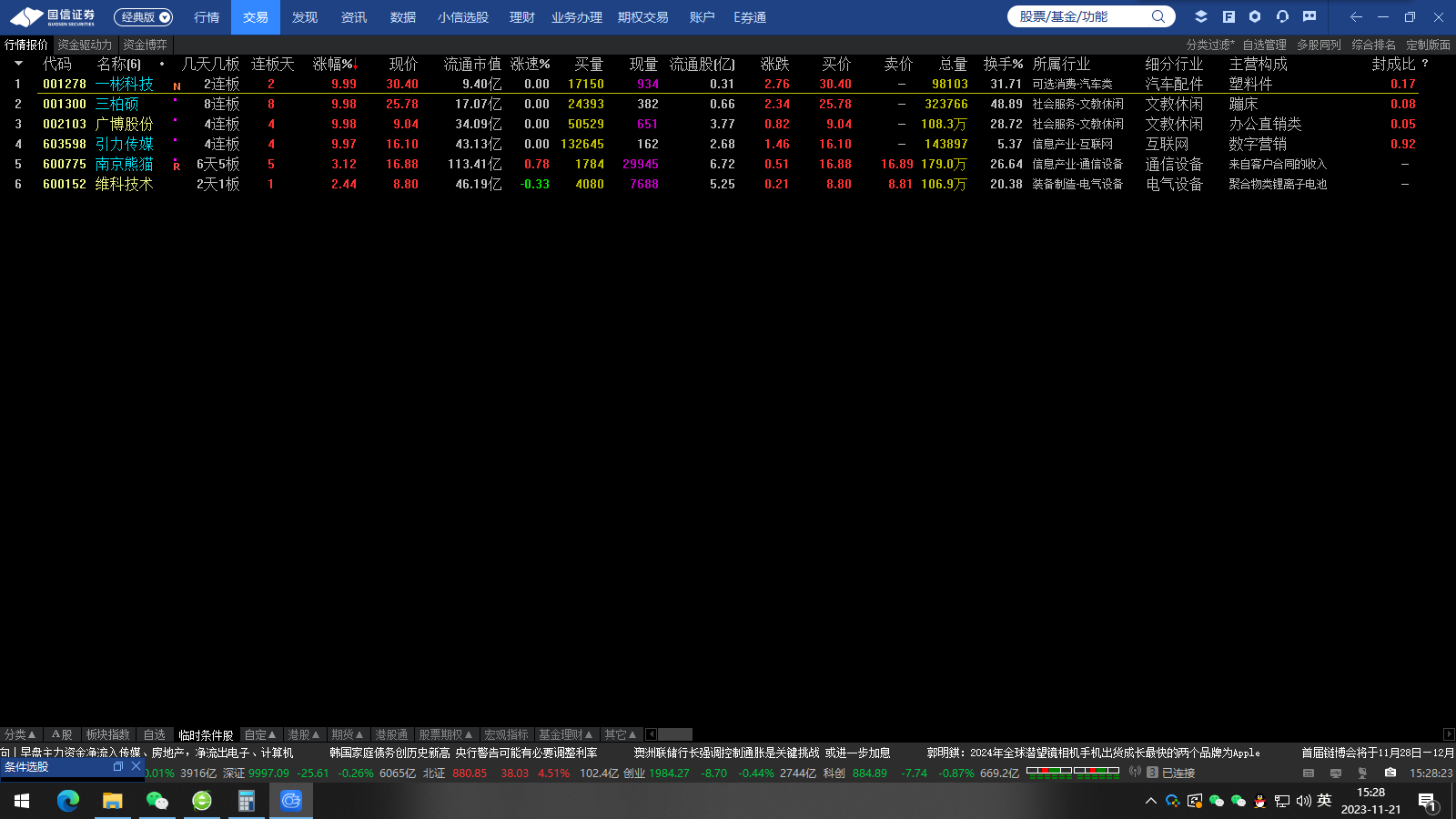The width and height of the screenshot is (1456, 819).
Task: Open the 交易 menu tab
Action: coord(256,17)
